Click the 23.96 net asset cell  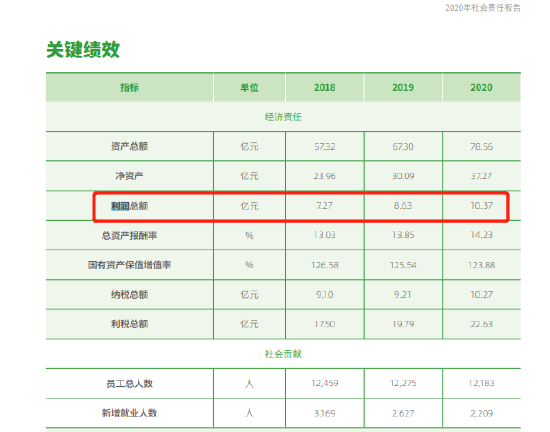coord(324,176)
